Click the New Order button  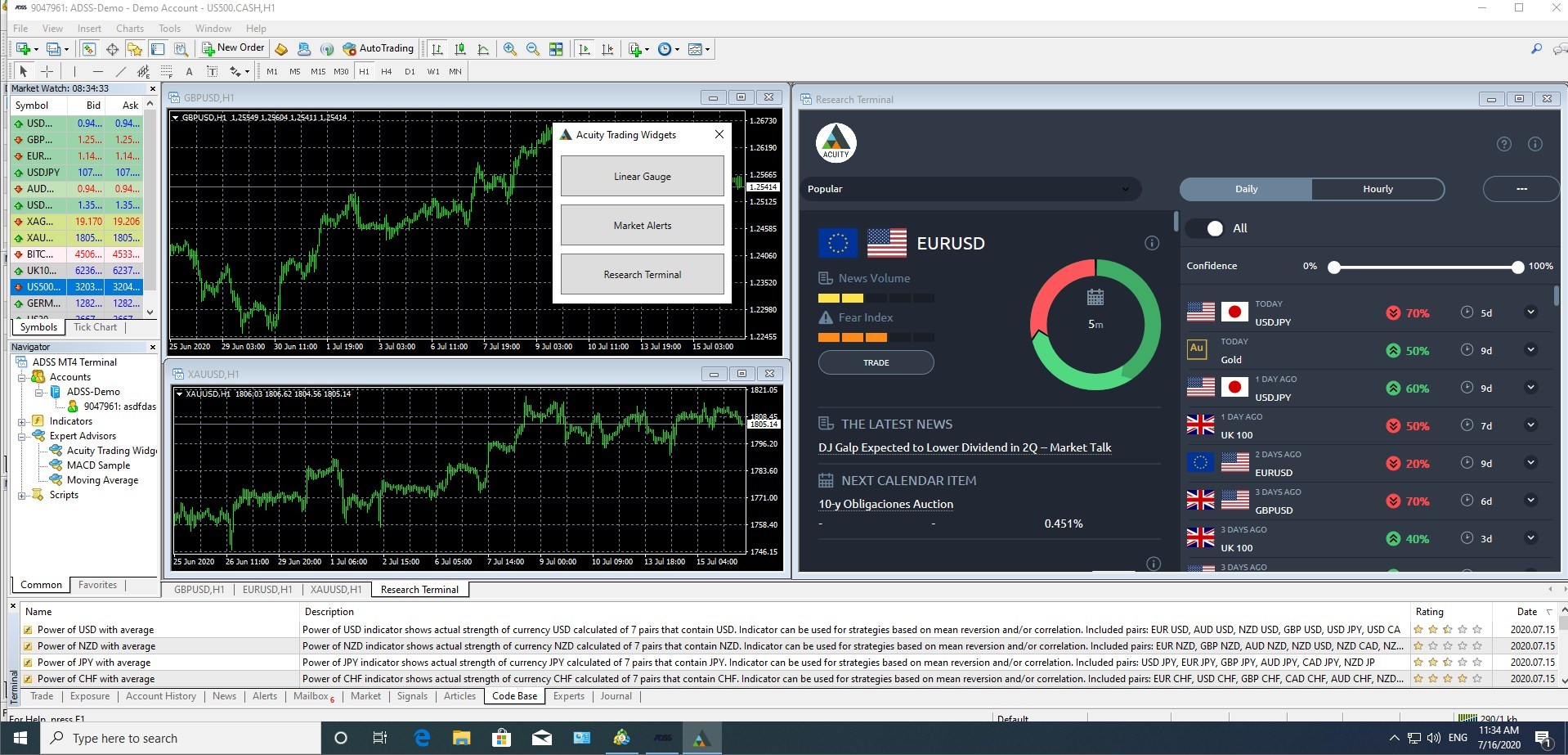(234, 48)
